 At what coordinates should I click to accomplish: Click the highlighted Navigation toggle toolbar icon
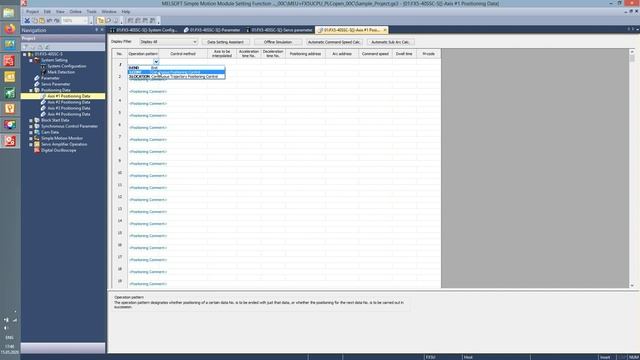pyautogui.click(x=101, y=20)
